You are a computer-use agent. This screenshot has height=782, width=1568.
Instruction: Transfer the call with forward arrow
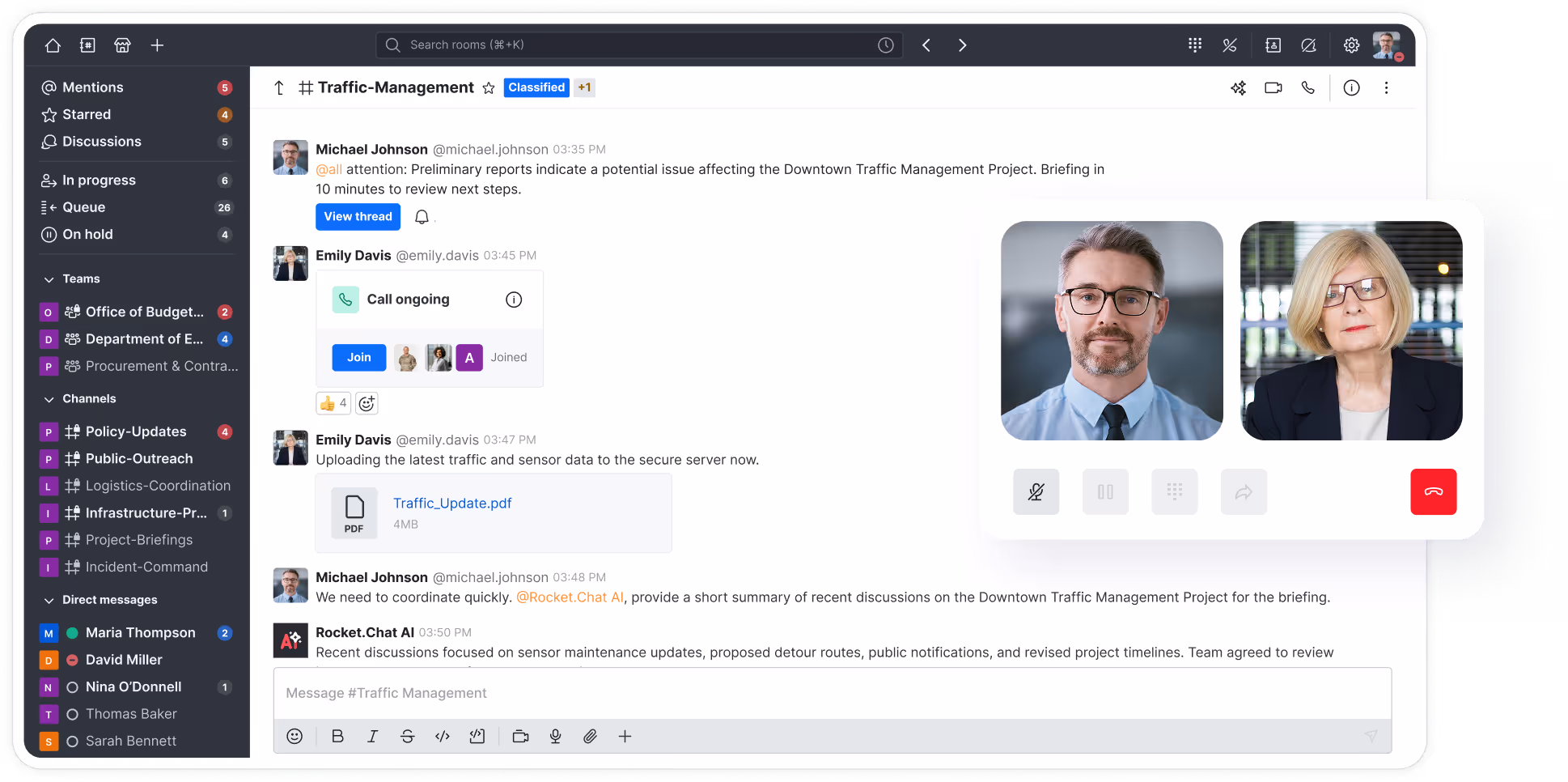(x=1244, y=492)
